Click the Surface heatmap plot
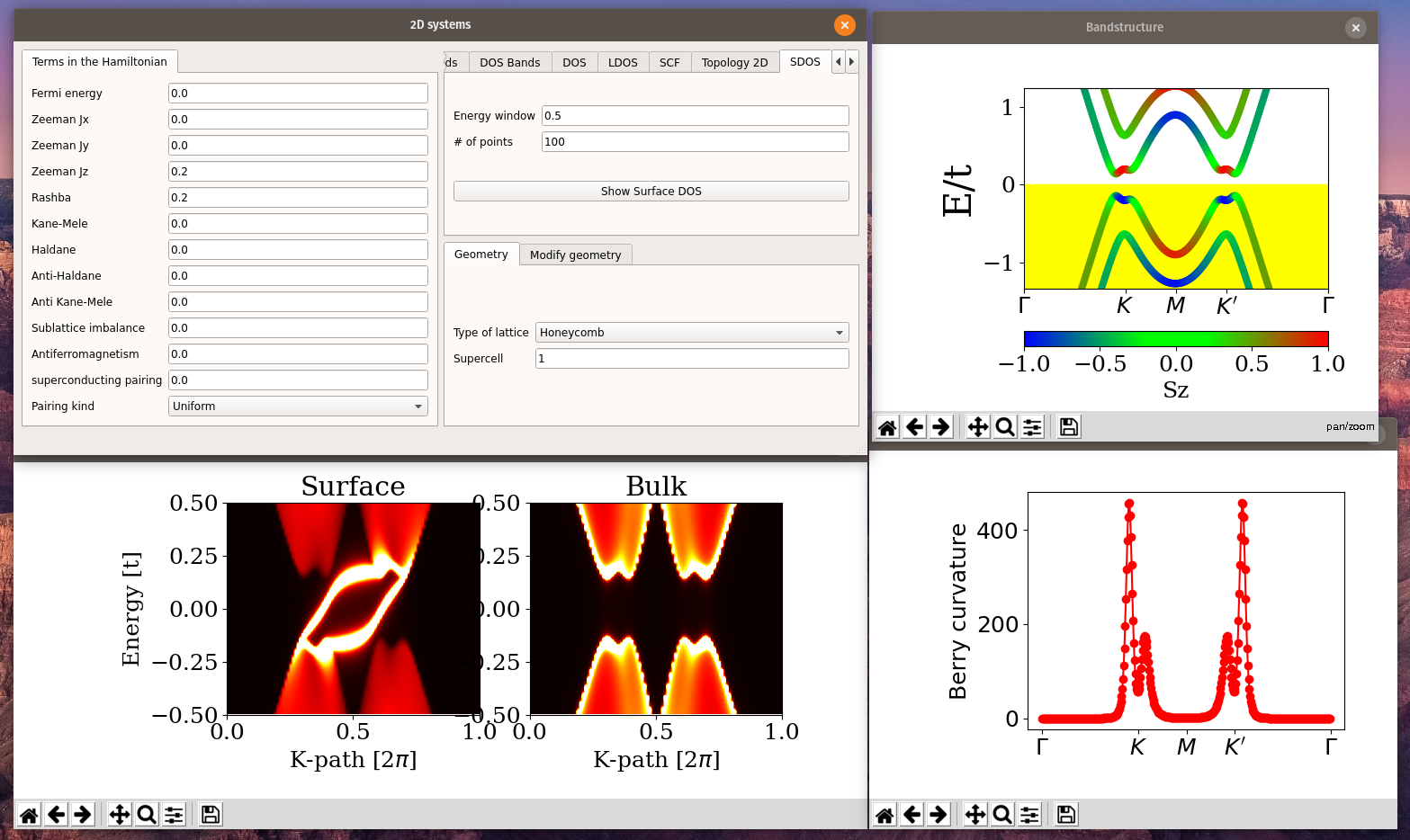Image resolution: width=1410 pixels, height=840 pixels. coord(353,609)
